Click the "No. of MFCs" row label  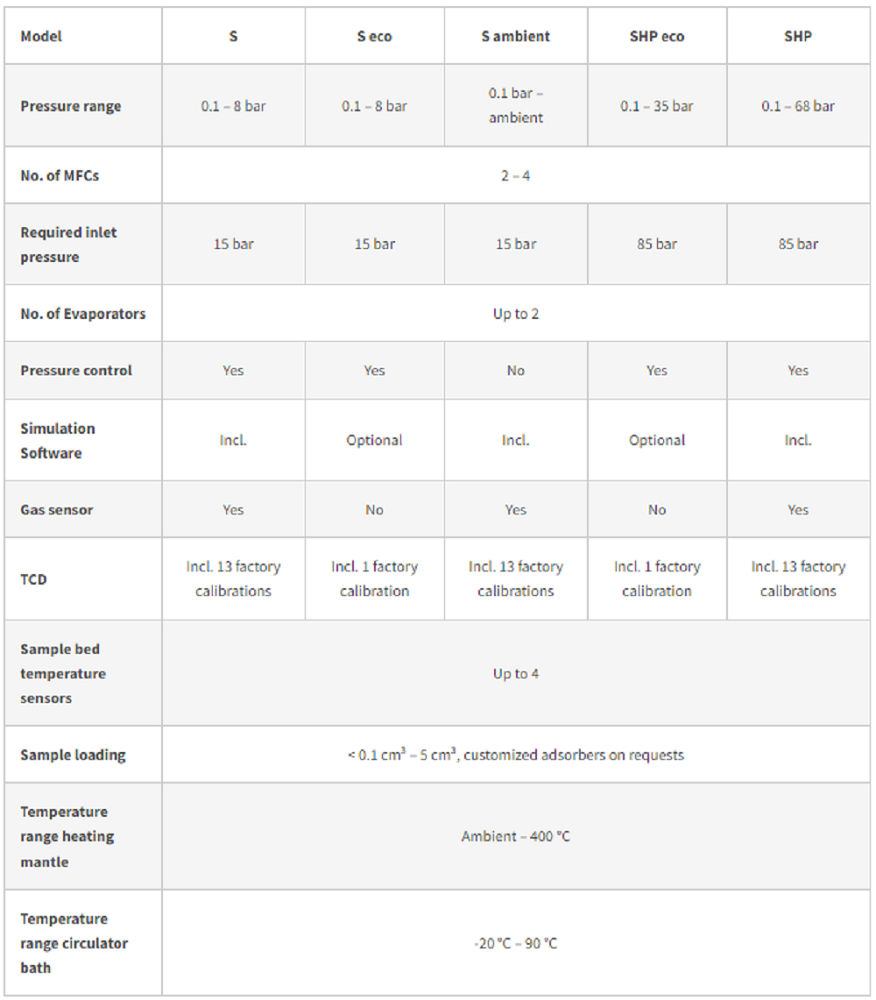60,176
